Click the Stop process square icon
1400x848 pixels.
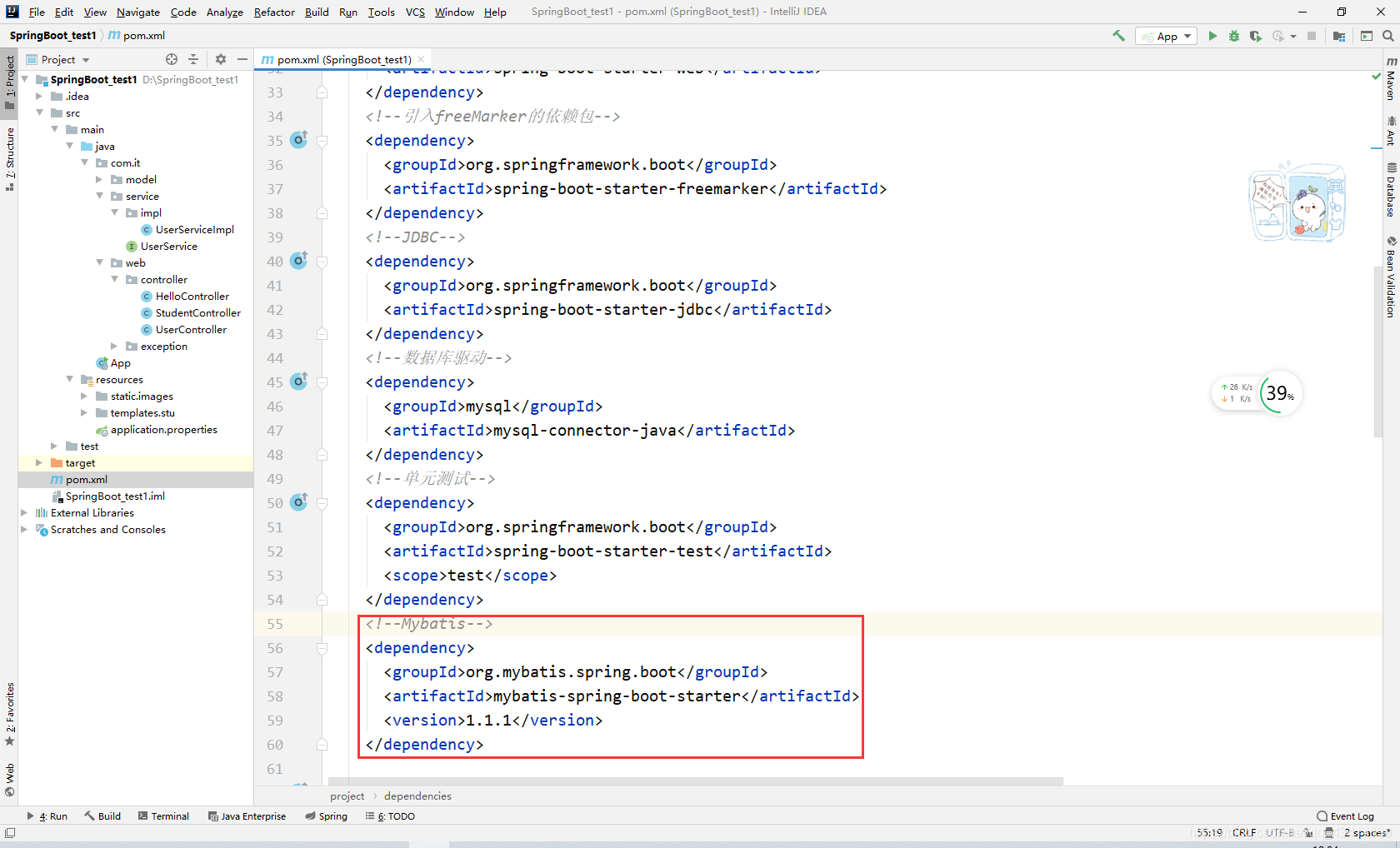click(1312, 36)
